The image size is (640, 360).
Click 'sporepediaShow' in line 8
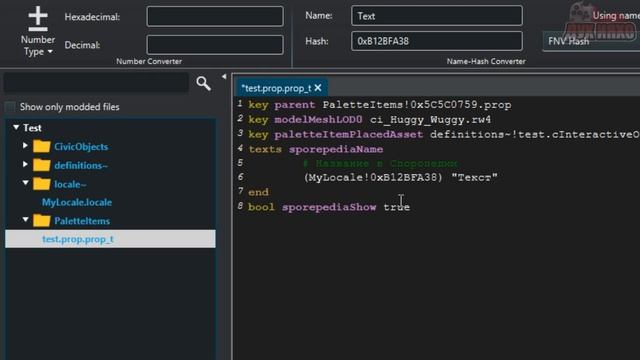click(x=329, y=207)
